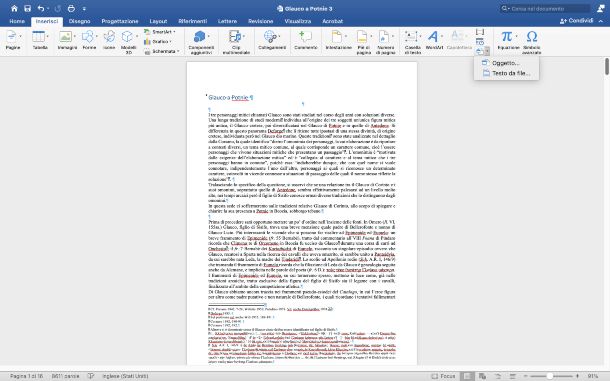The height and width of the screenshot is (381, 610).
Task: Change language Inglese (Stati Uniti)
Action: pyautogui.click(x=125, y=376)
